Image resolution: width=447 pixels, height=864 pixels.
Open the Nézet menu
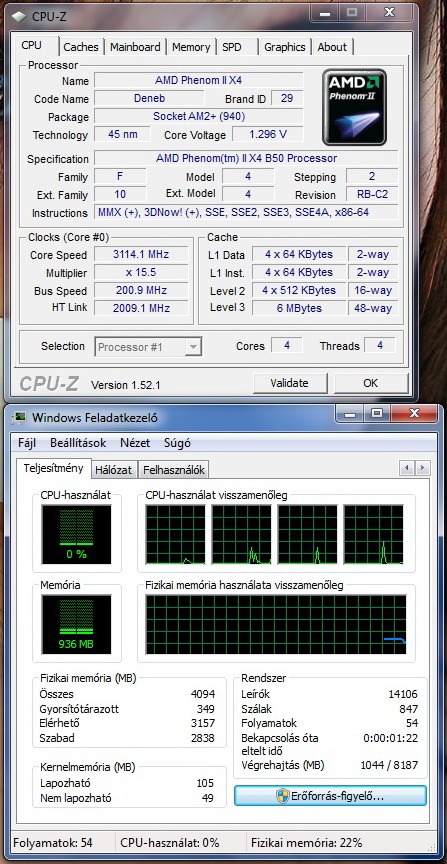pyautogui.click(x=135, y=443)
